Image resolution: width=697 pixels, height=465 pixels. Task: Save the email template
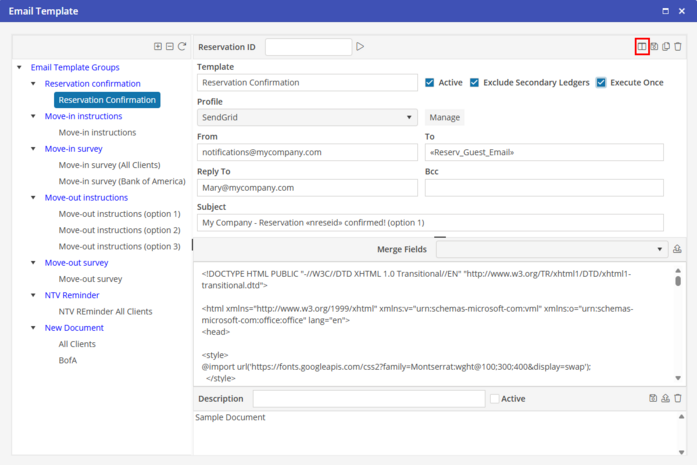[654, 47]
